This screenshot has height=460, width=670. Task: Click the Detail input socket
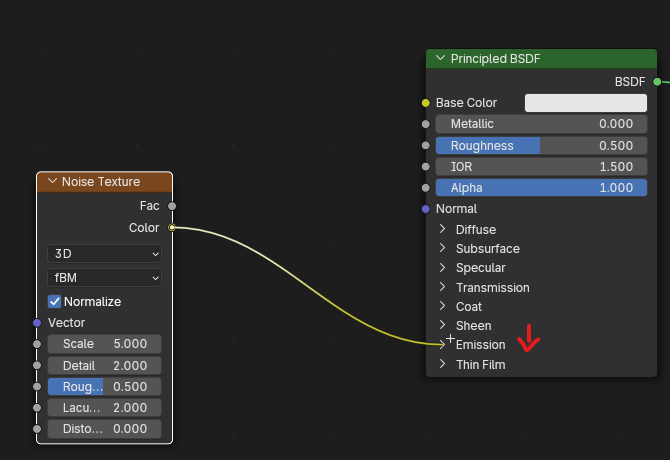[x=37, y=366]
